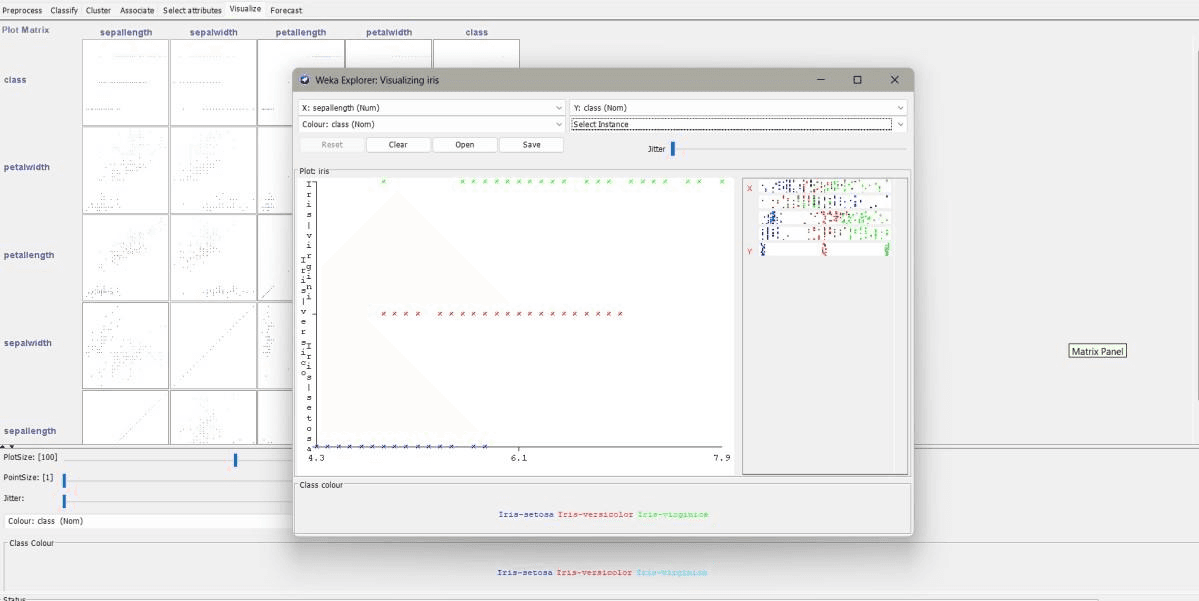1199x601 pixels.
Task: Switch to the Forecast tab
Action: pyautogui.click(x=286, y=11)
